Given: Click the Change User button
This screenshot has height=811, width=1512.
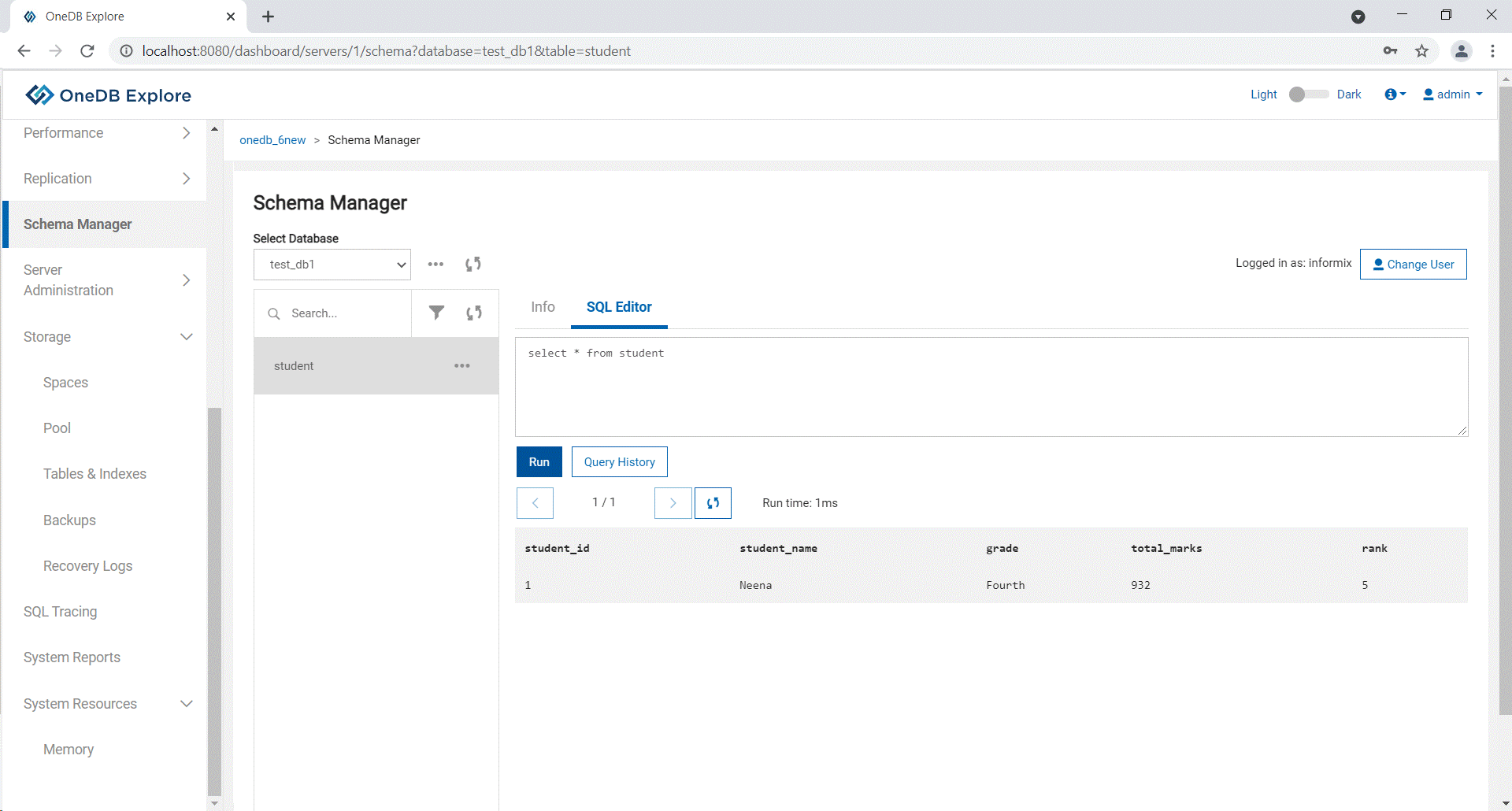Looking at the screenshot, I should (1414, 265).
